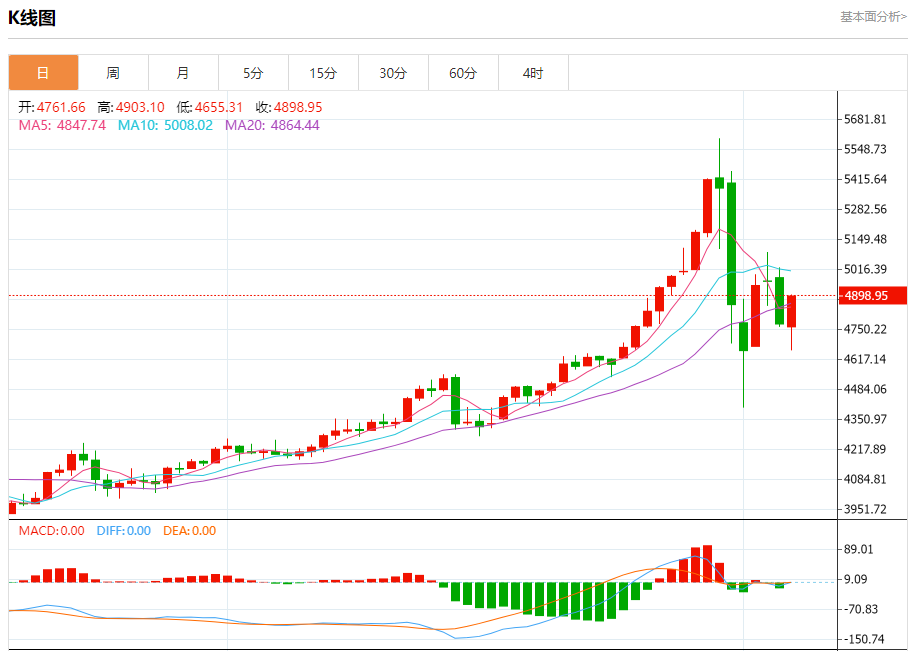Click the current price tag 4898.95
Viewport: 910px width, 651px height.
(868, 296)
